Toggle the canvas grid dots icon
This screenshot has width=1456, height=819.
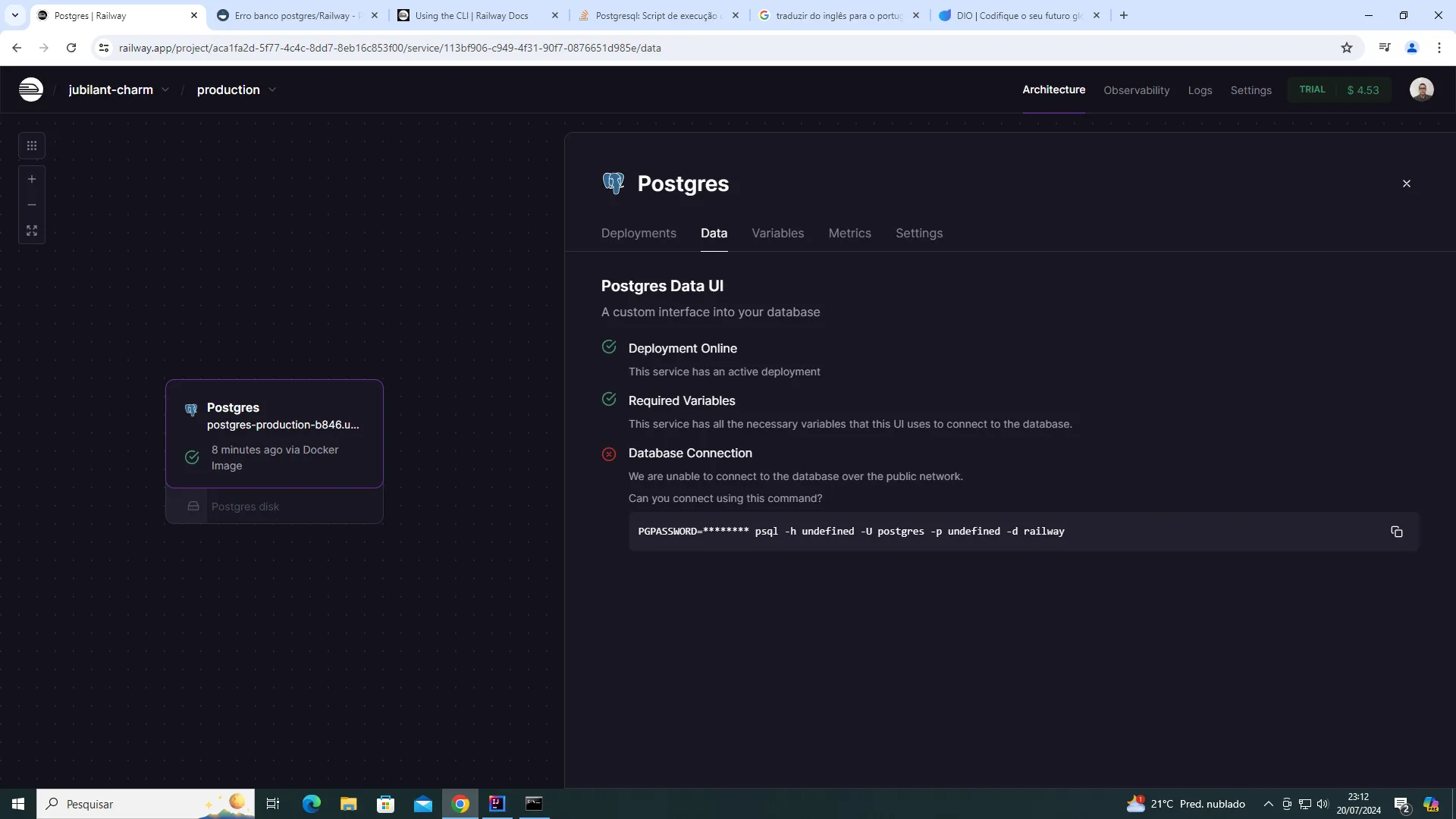(x=32, y=146)
